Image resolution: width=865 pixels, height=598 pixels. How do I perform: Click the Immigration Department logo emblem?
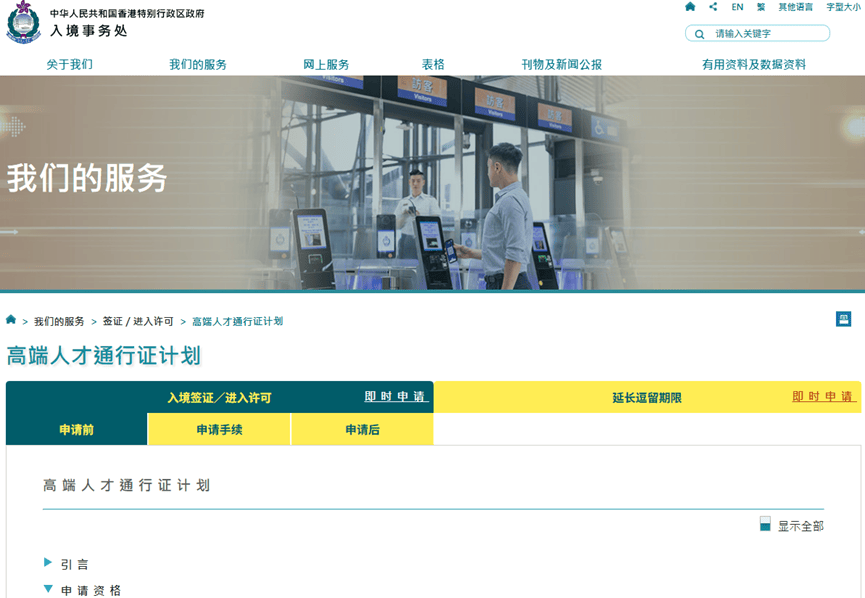[23, 23]
